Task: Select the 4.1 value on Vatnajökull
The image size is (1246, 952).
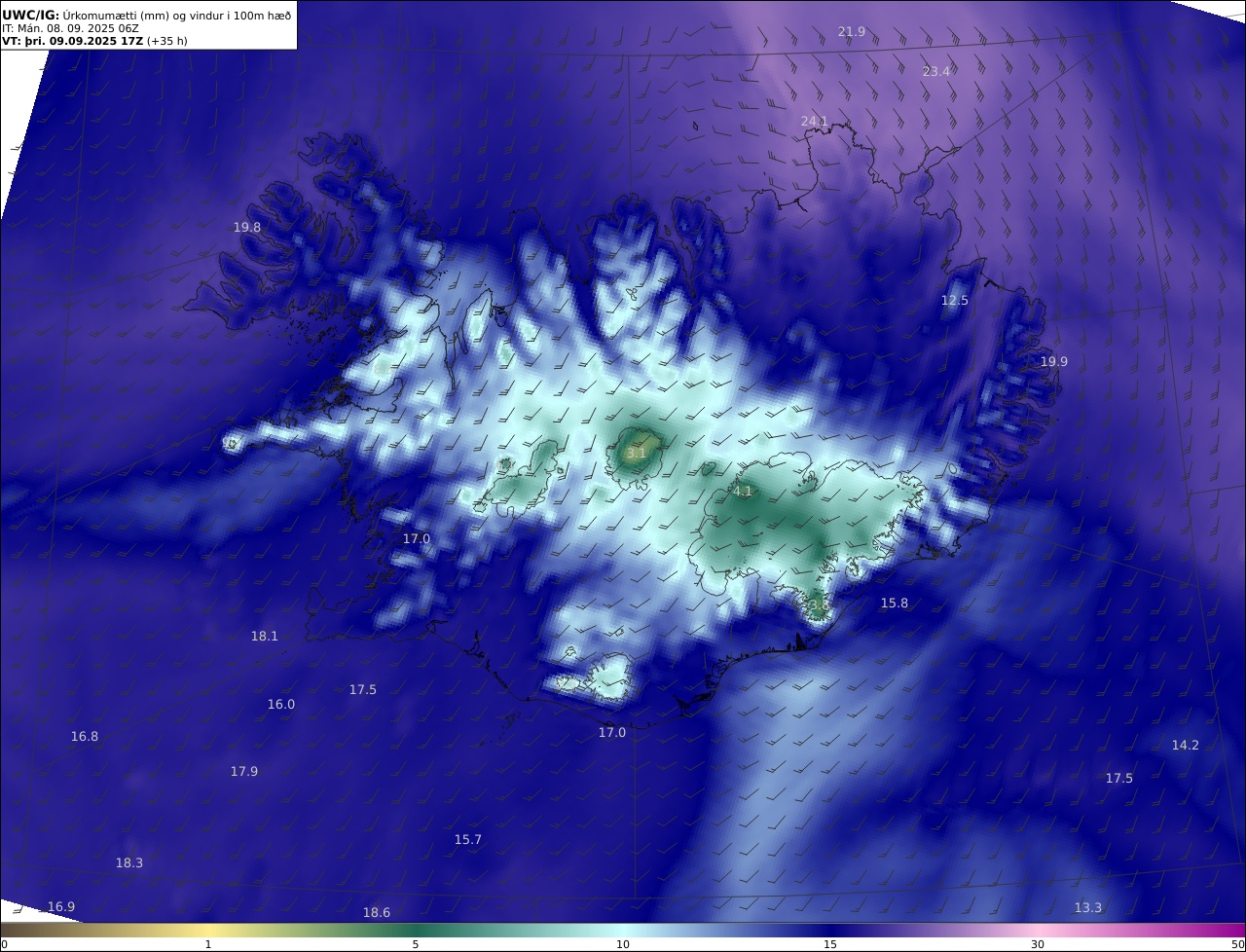Action: (x=743, y=492)
